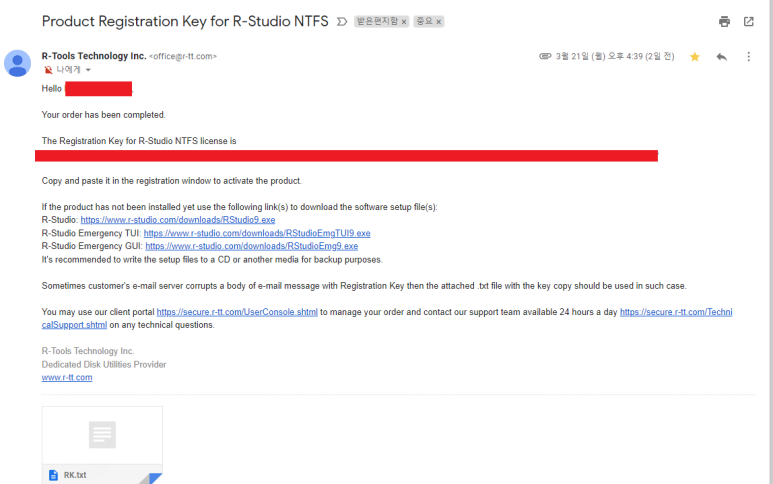Open the RStudioEmg9.exe download link
The width and height of the screenshot is (773, 484).
coord(251,246)
